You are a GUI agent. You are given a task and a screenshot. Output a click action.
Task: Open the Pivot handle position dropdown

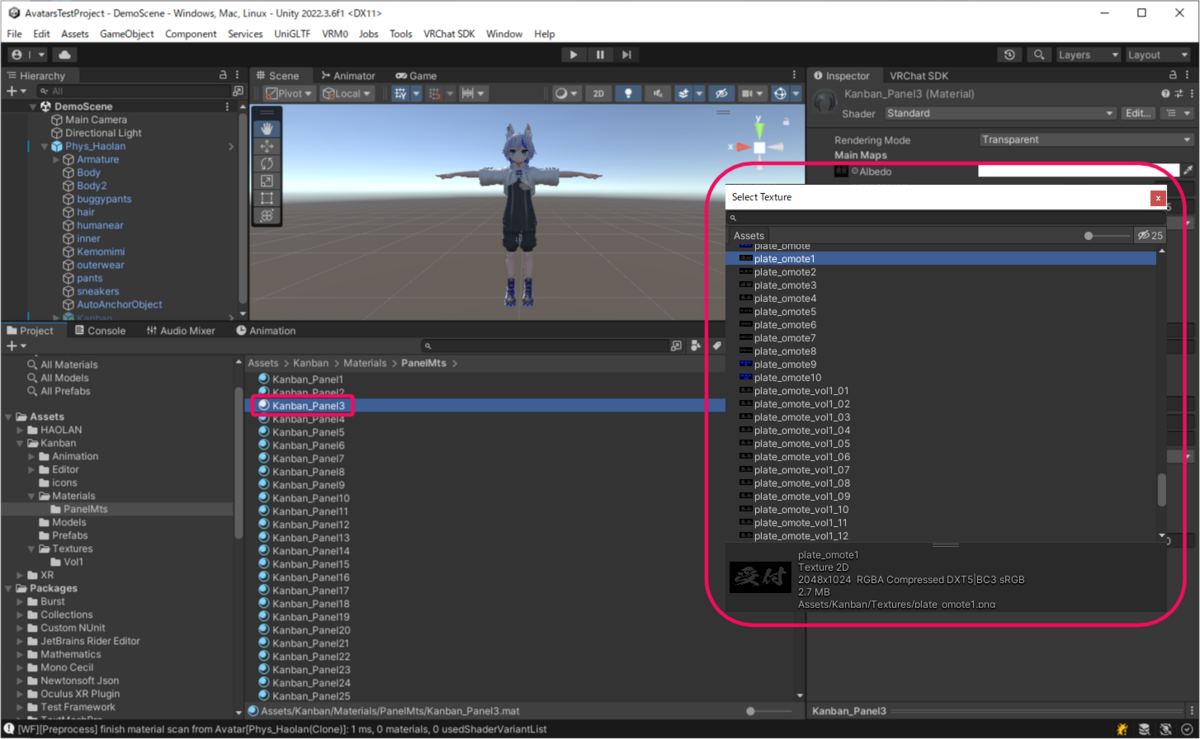(290, 93)
